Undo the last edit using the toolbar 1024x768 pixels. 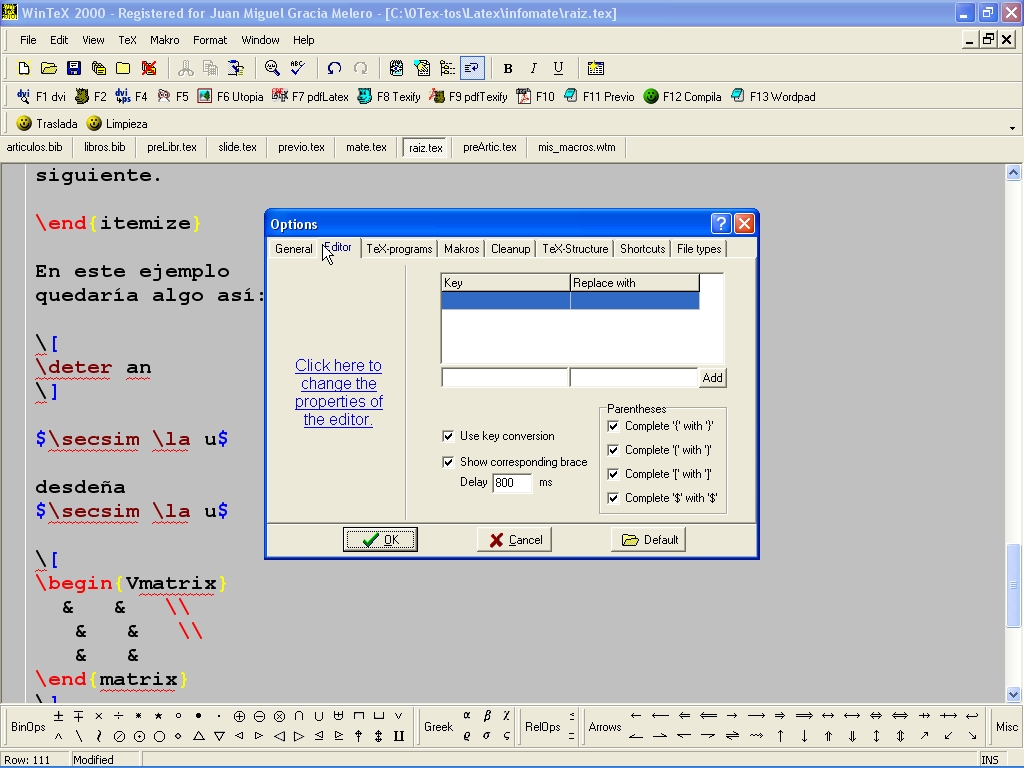[334, 68]
